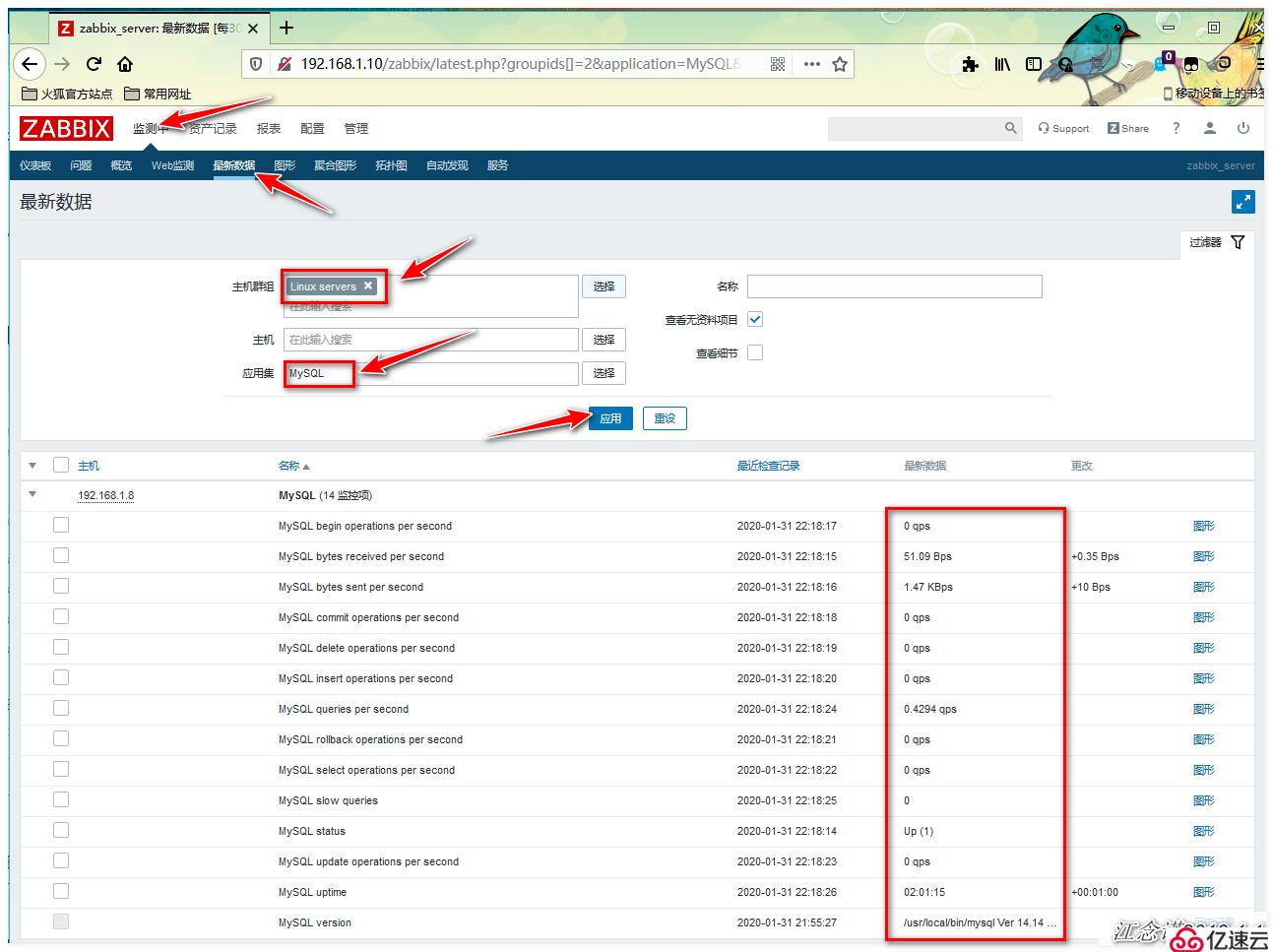This screenshot has width=1273, height=952.
Task: Click the 重设 reset button
Action: (665, 418)
